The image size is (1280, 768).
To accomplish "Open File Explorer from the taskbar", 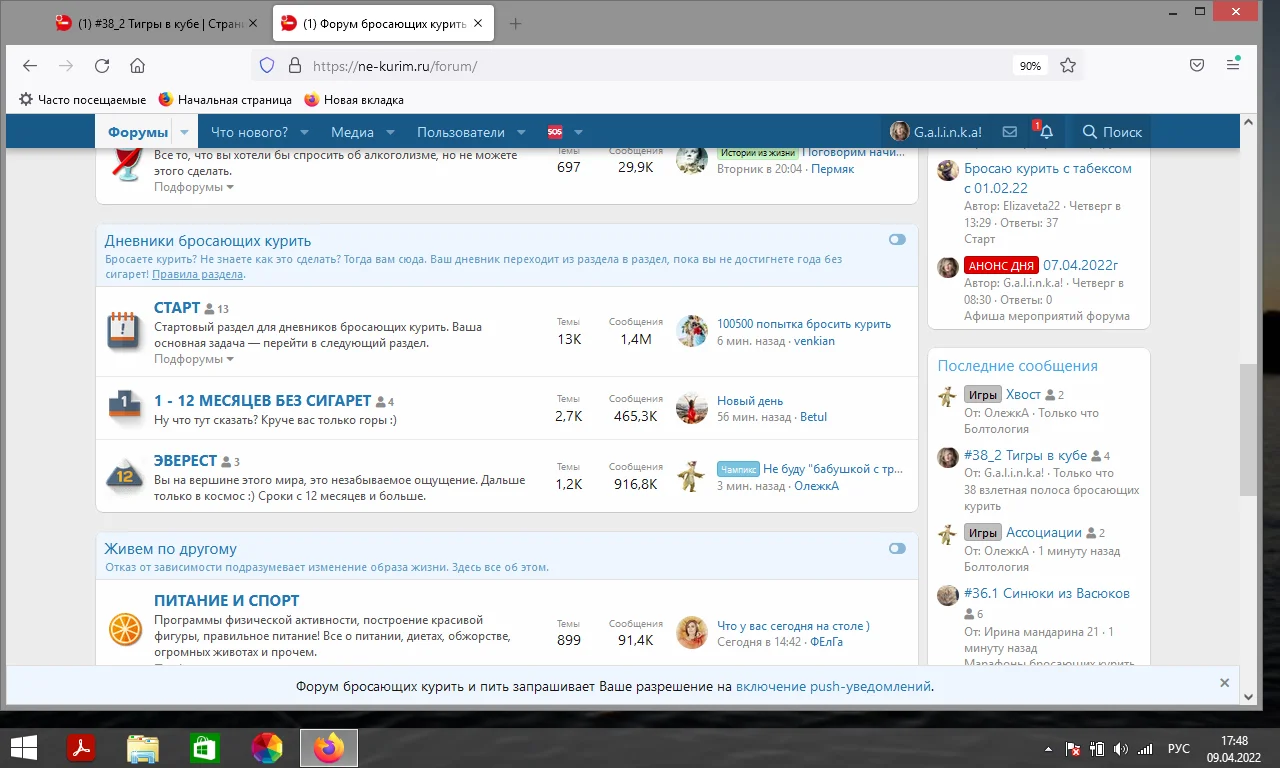I will (x=142, y=747).
